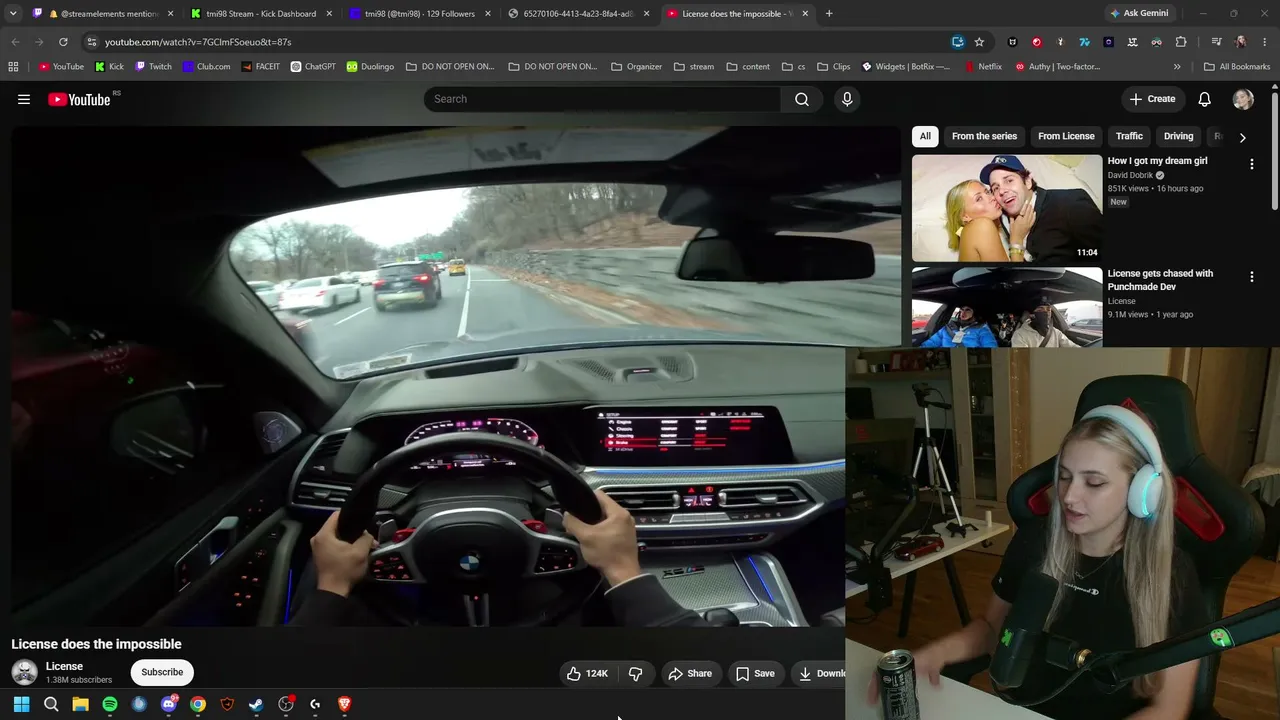Open the Netflix bookmark
This screenshot has width=1280, height=720.
pyautogui.click(x=983, y=67)
